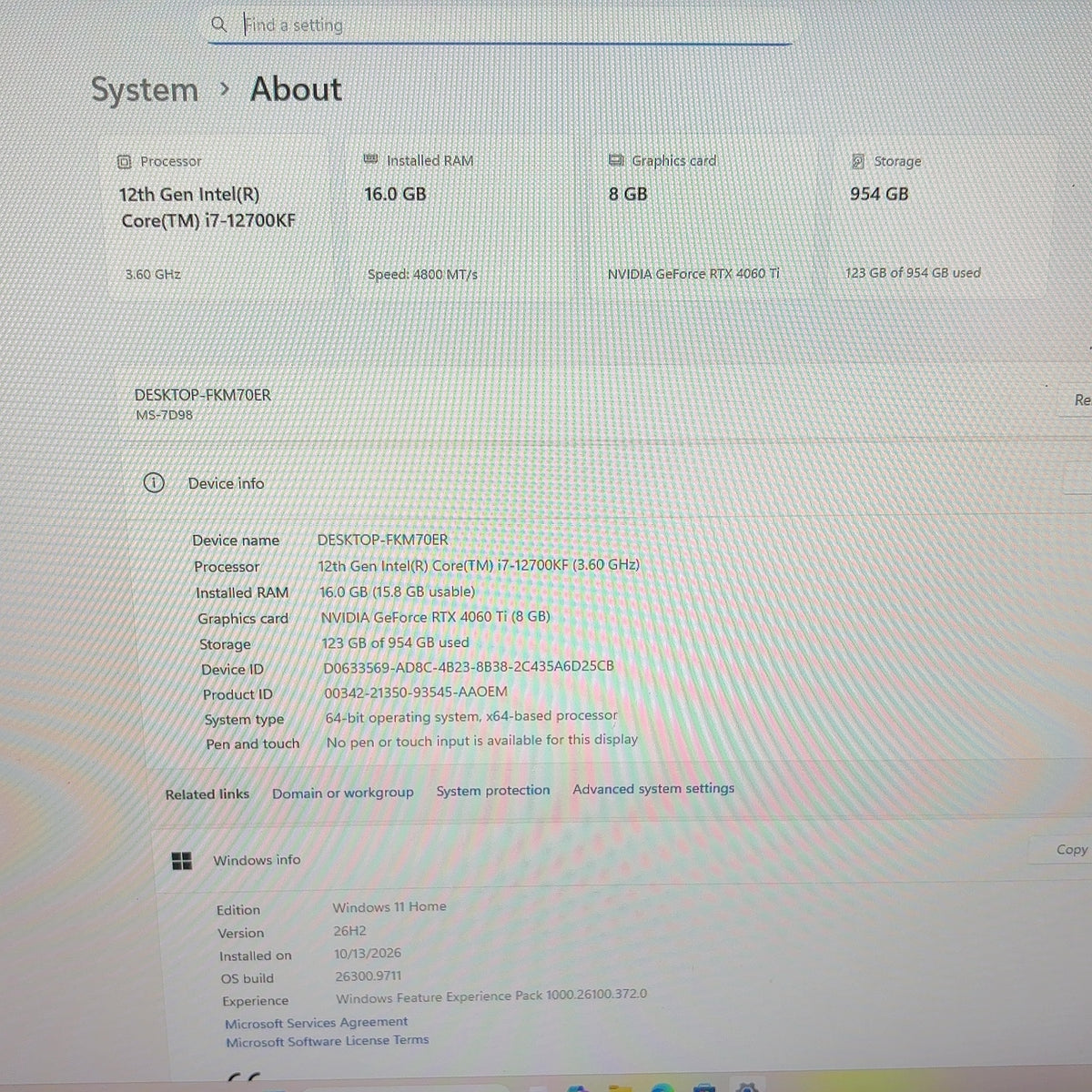Select the processor row 12th Gen Intel(R) Core(TM) i7-12700KF (3.60 GHz)
The image size is (1092, 1092).
point(479,565)
